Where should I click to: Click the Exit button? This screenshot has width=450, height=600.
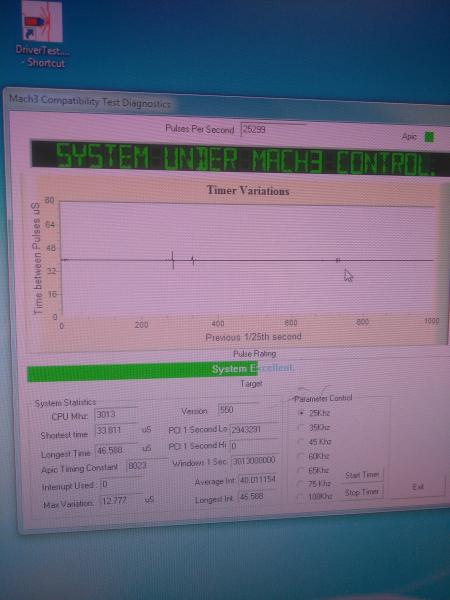[418, 486]
